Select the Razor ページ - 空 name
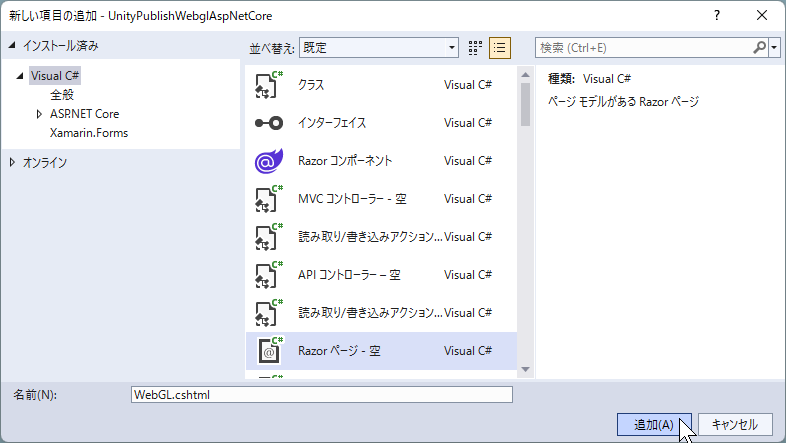Image resolution: width=786 pixels, height=443 pixels. 339,351
